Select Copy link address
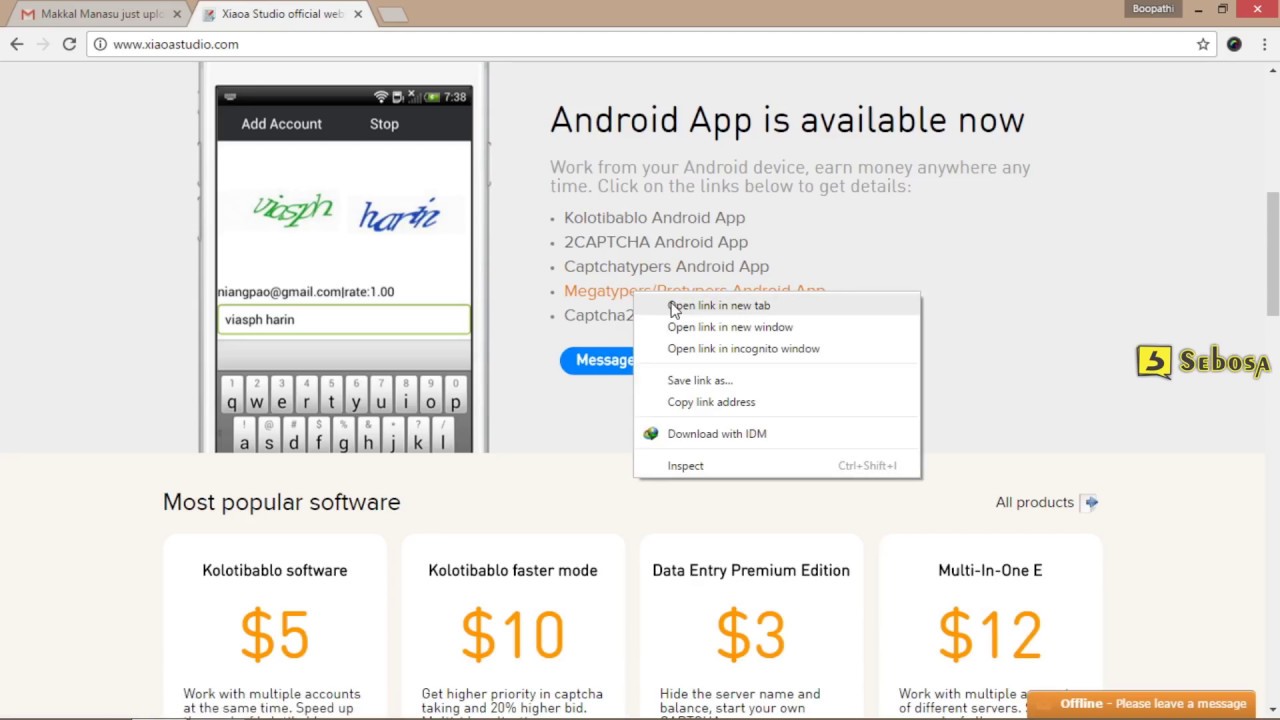1280x720 pixels. pos(777,402)
